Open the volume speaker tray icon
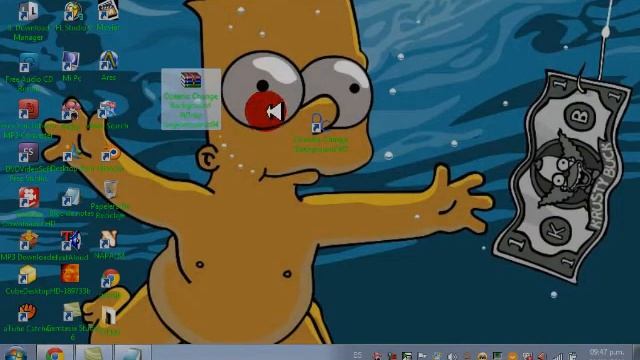 point(451,356)
